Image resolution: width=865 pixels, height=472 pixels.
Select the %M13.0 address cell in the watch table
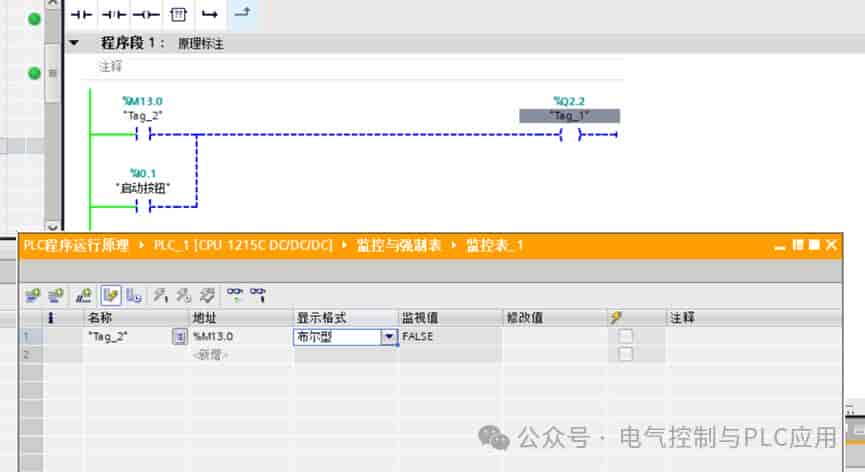click(x=241, y=336)
